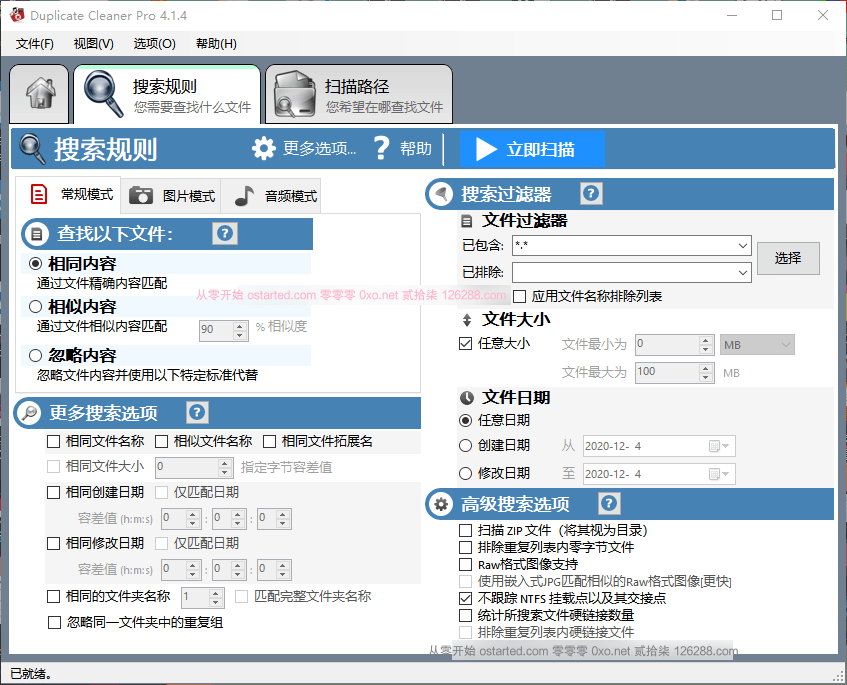Open the MB size unit dropdown
Image resolution: width=847 pixels, height=685 pixels.
757,345
